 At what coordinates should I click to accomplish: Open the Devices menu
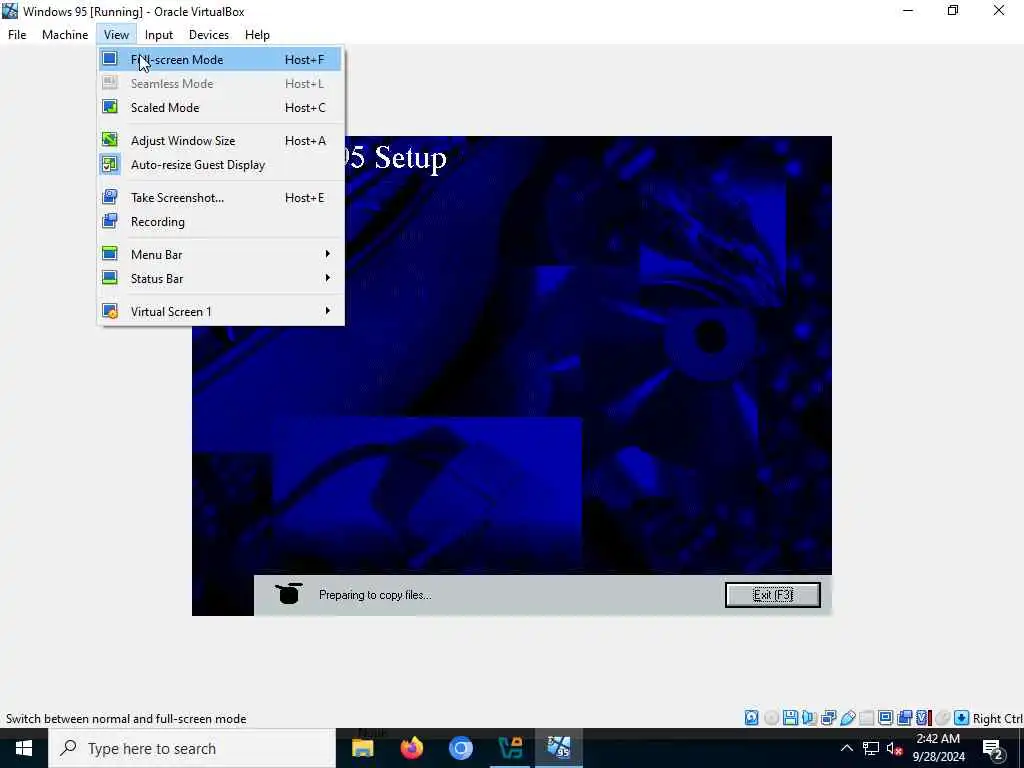click(208, 35)
